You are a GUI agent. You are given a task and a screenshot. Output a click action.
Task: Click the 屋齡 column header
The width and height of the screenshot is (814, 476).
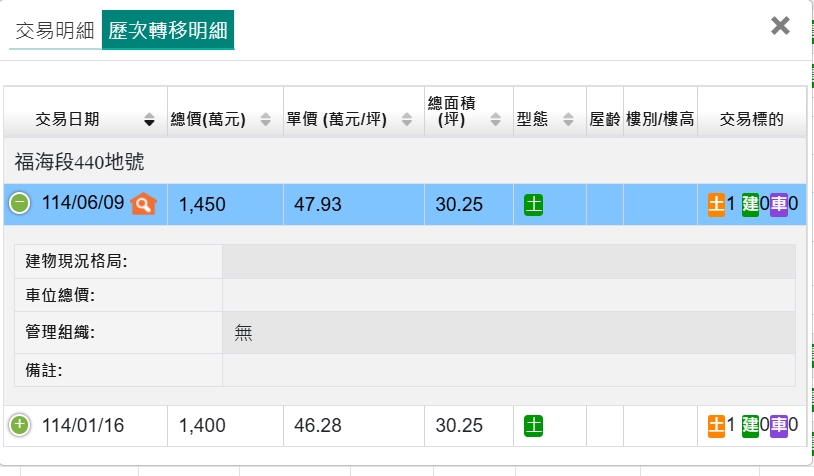[x=605, y=120]
